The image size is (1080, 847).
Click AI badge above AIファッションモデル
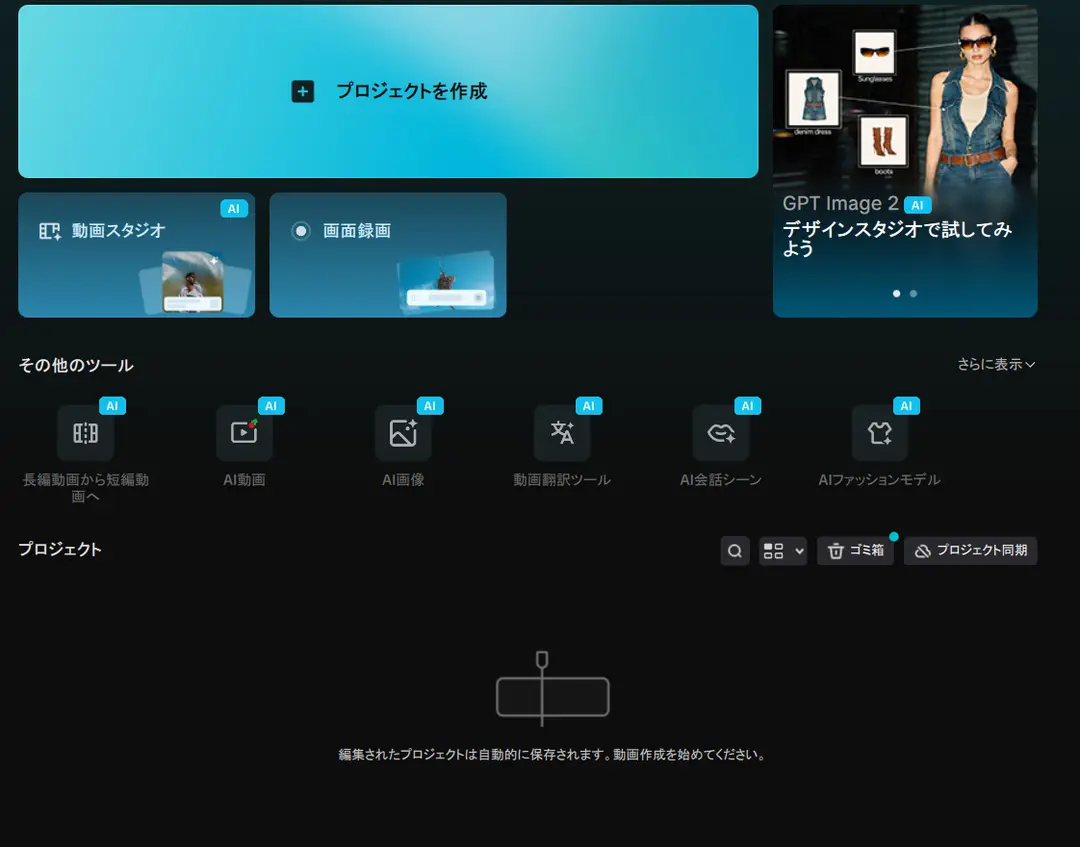[906, 406]
